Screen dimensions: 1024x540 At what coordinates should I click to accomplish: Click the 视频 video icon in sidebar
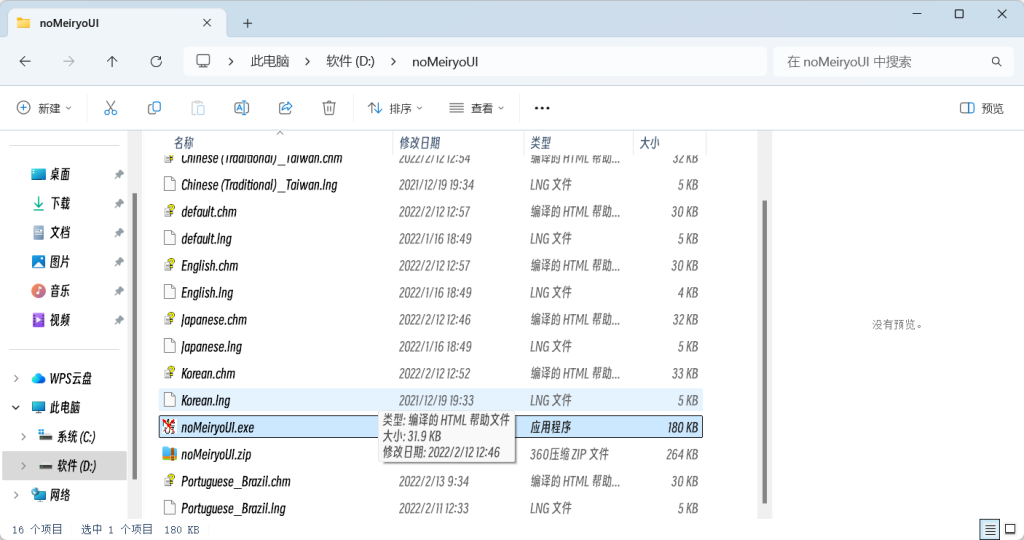[x=39, y=320]
